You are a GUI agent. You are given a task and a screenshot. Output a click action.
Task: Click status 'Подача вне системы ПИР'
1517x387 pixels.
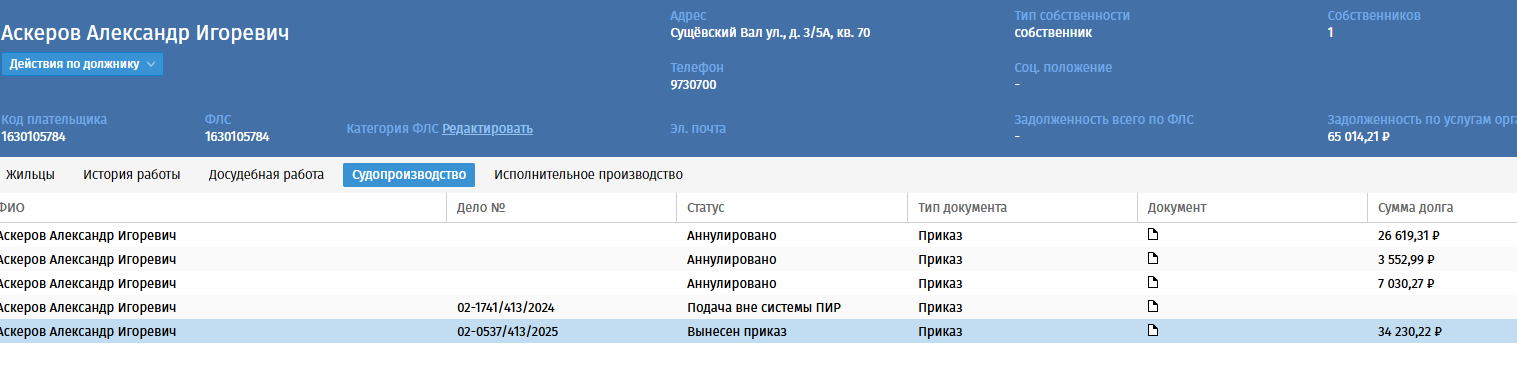tap(764, 308)
